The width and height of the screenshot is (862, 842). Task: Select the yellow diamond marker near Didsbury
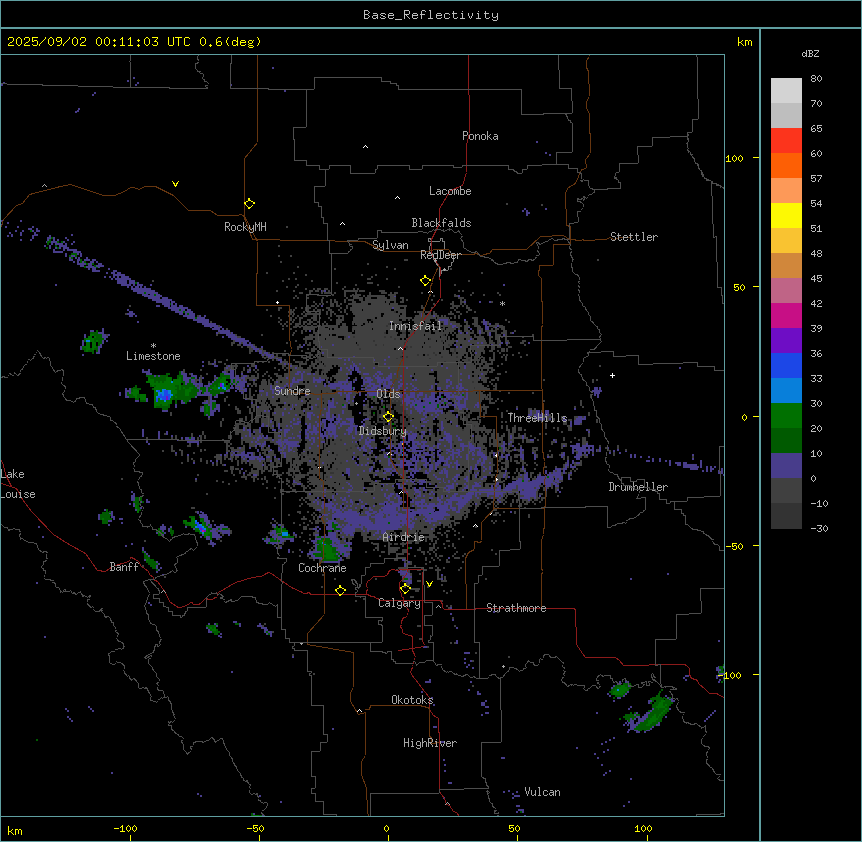(x=389, y=417)
